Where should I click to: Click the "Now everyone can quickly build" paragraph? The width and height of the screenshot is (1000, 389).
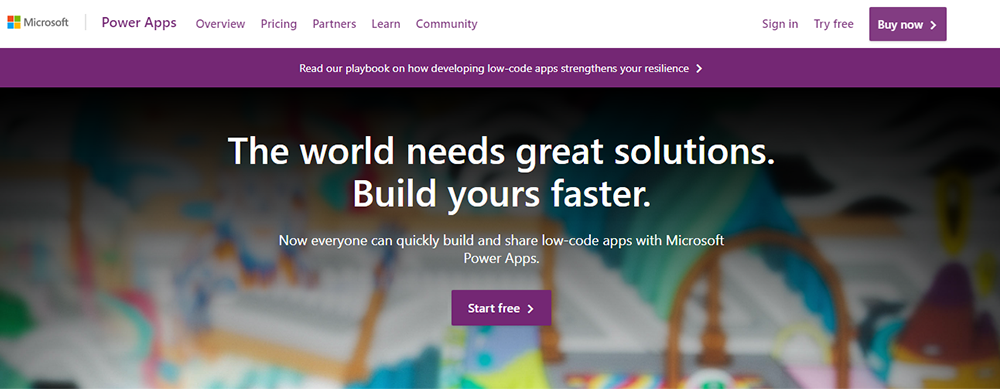[x=501, y=249]
